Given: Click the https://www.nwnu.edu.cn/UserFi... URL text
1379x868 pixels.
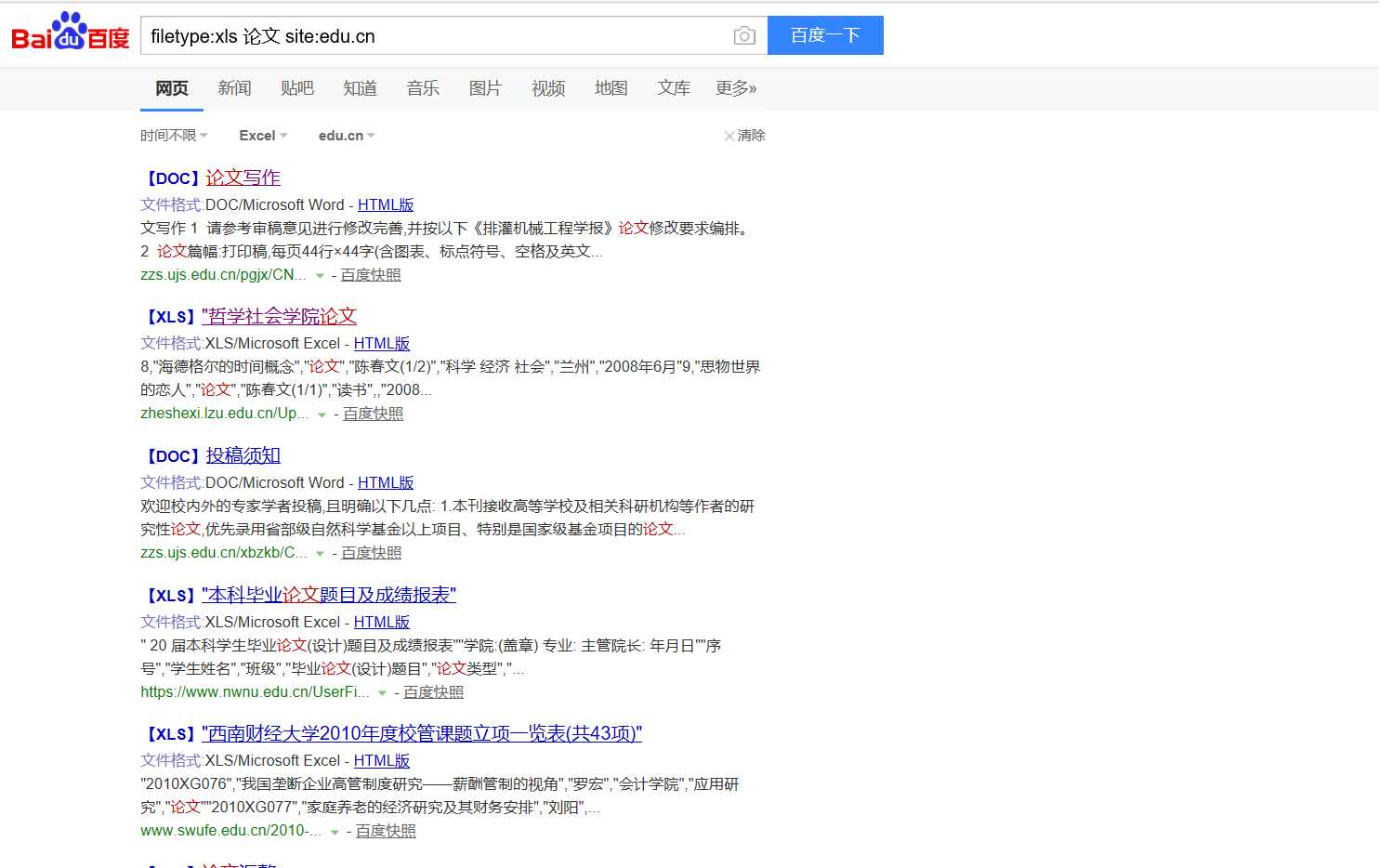Looking at the screenshot, I should [256, 692].
